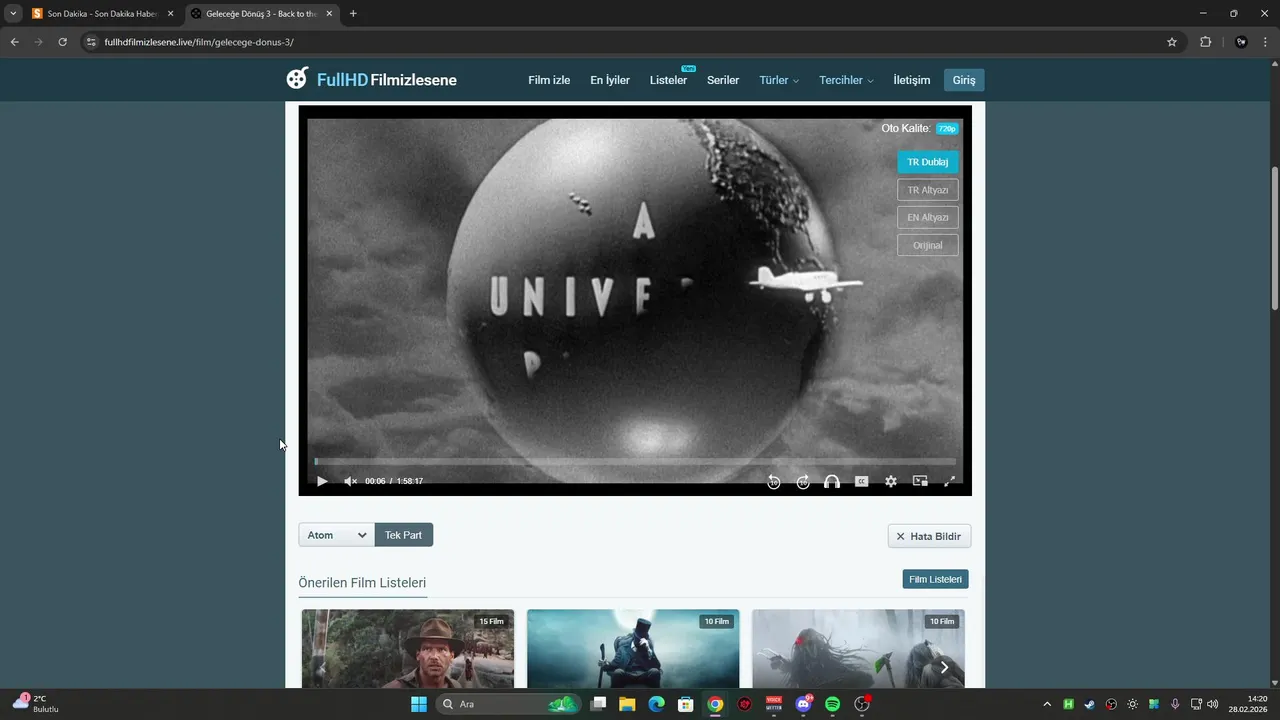The image size is (1280, 720).
Task: Select Orijinal language option
Action: click(928, 245)
